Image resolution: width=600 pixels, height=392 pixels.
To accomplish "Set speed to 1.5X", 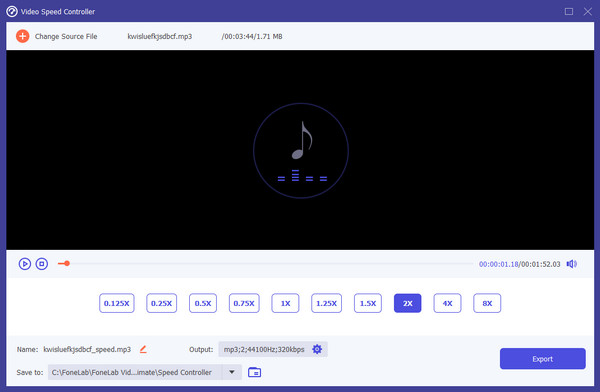I will coord(368,303).
